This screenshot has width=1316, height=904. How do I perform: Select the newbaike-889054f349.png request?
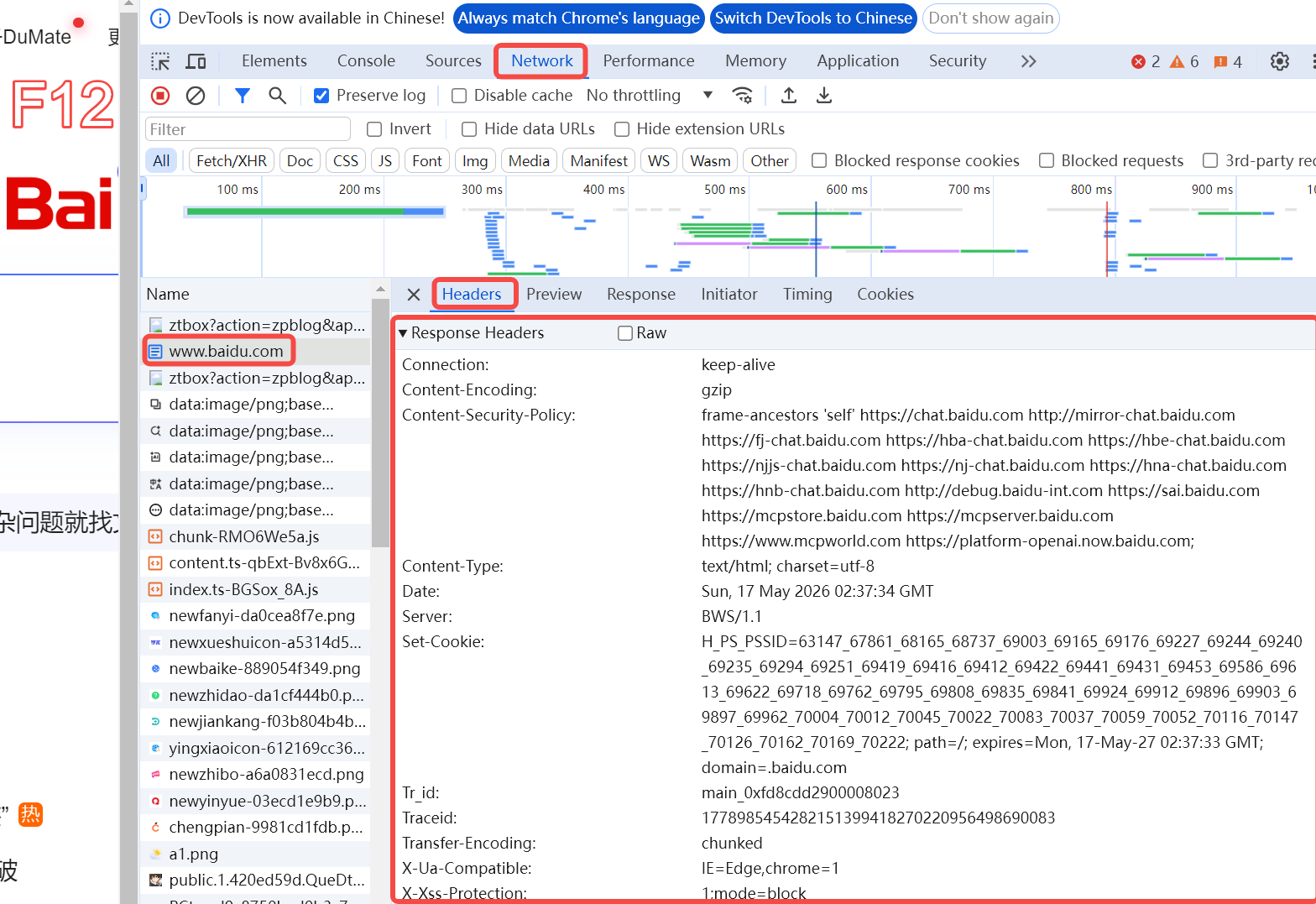point(256,668)
